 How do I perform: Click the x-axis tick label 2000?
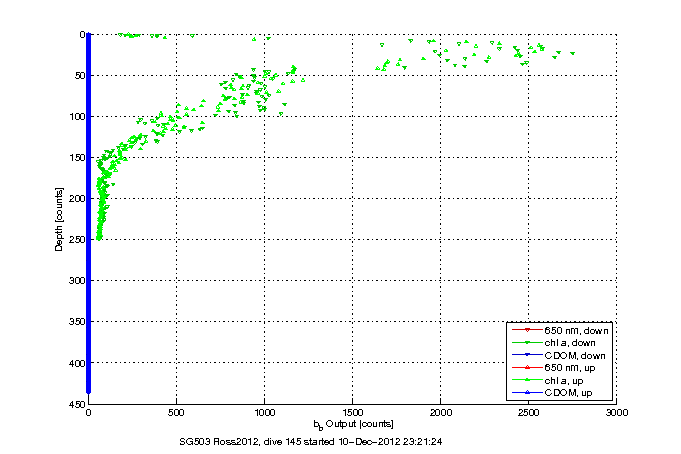click(440, 412)
